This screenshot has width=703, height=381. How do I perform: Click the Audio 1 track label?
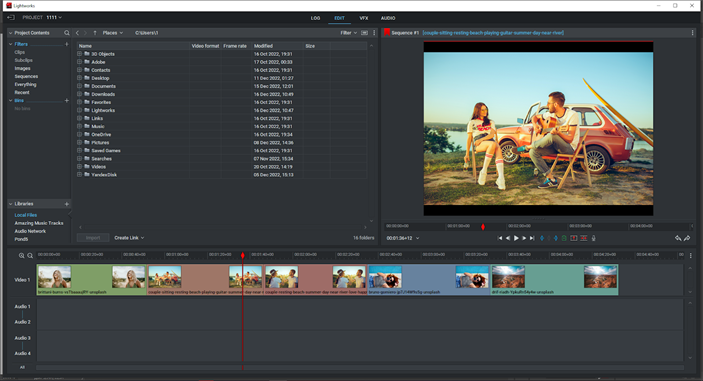pyautogui.click(x=22, y=307)
